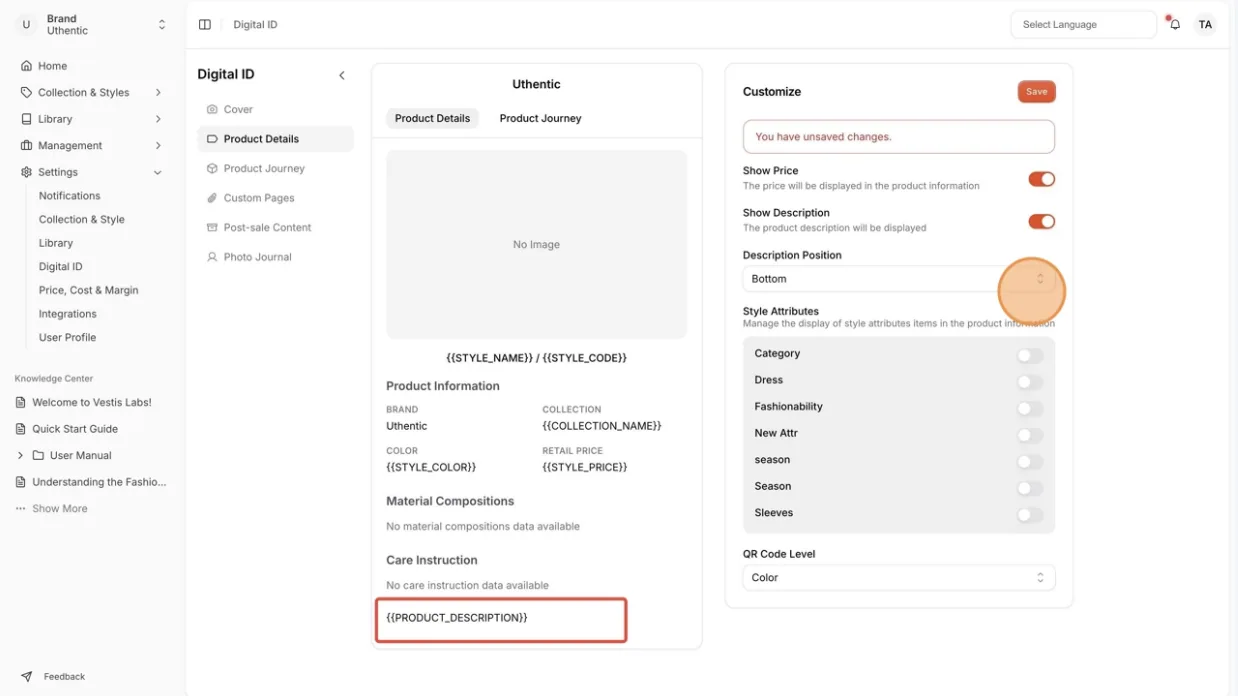
Task: Expand the Management submenu chevron
Action: click(x=158, y=145)
